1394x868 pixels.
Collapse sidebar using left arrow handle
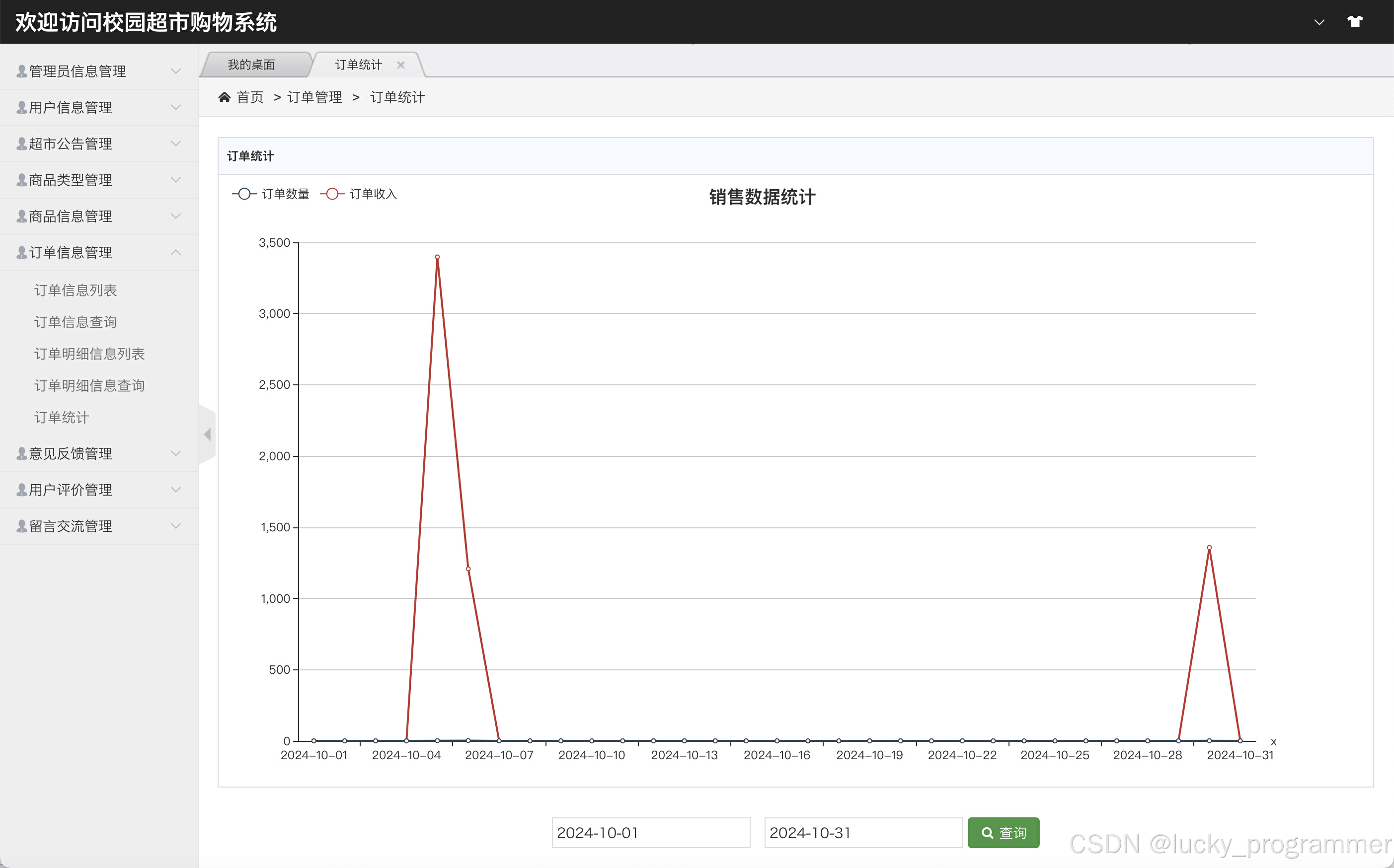207,434
